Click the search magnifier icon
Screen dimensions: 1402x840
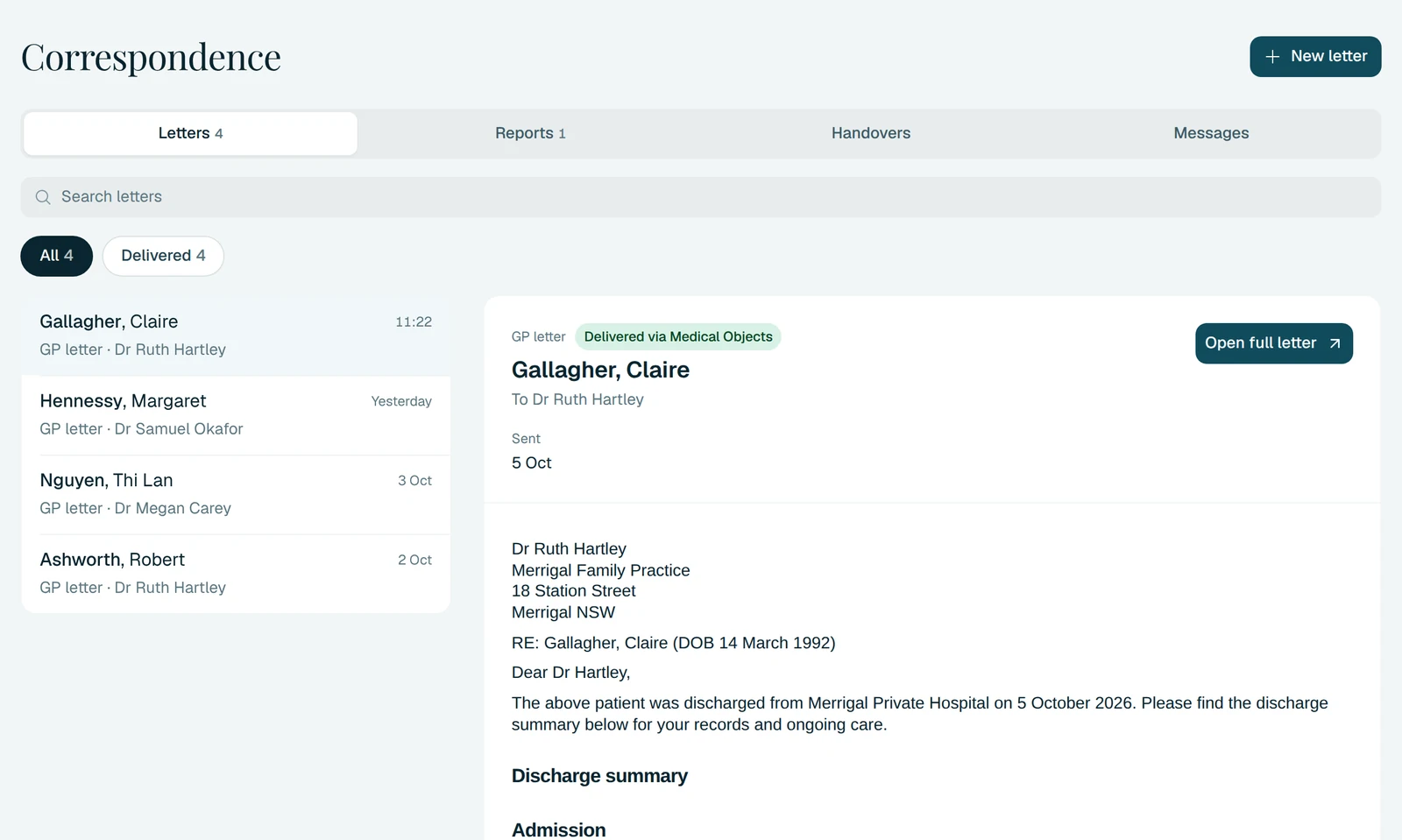43,197
